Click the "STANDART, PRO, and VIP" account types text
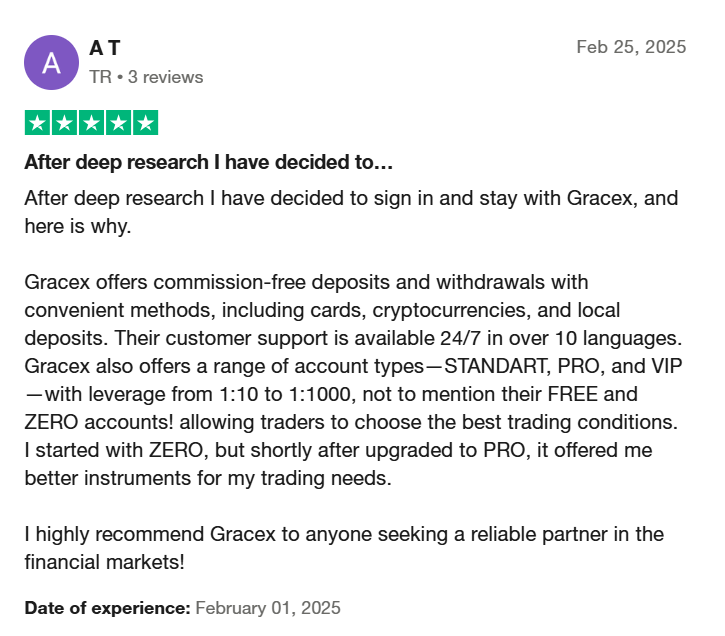 coord(563,366)
